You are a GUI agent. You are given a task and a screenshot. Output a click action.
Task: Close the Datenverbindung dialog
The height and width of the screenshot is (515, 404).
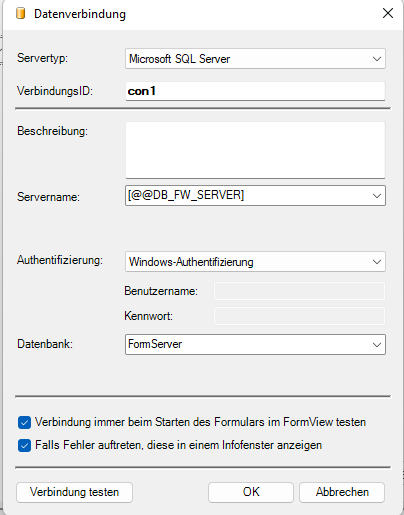pyautogui.click(x=388, y=13)
